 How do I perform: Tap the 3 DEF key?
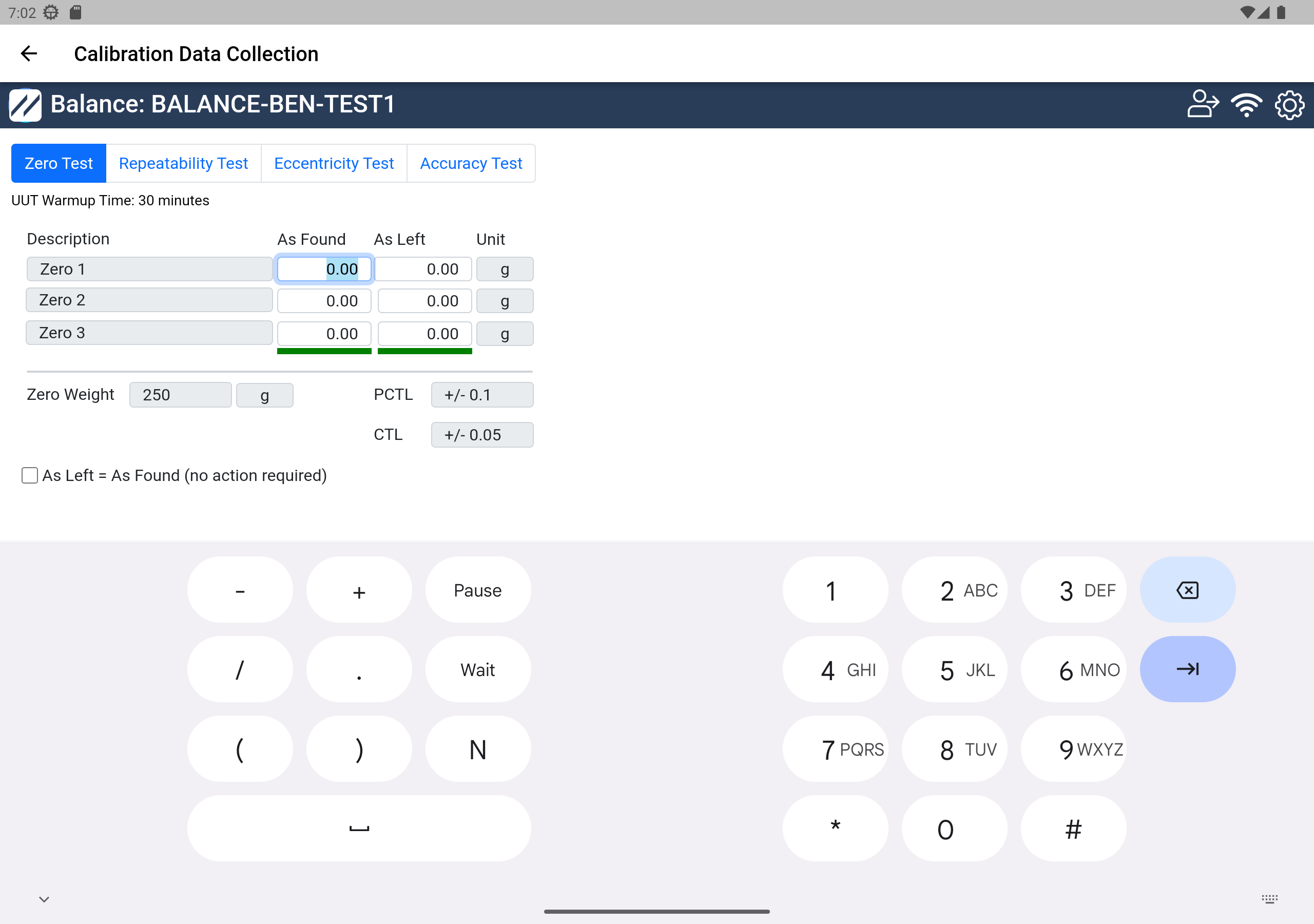[1074, 590]
